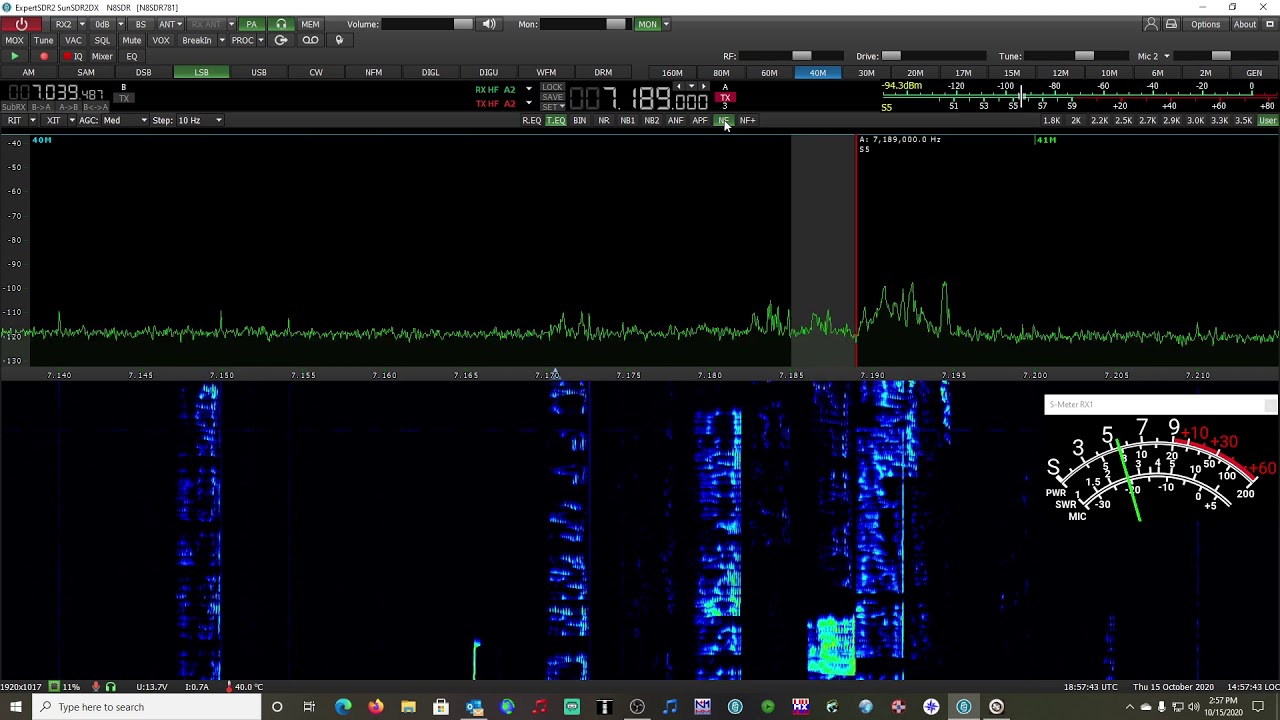Open the Mixer panel
The height and width of the screenshot is (720, 1280).
pyautogui.click(x=102, y=56)
